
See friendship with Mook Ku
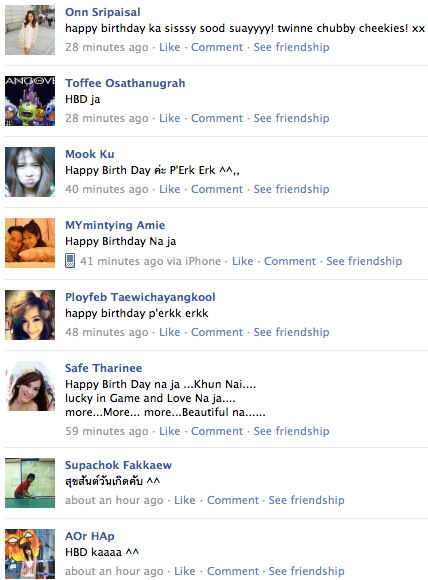point(291,189)
